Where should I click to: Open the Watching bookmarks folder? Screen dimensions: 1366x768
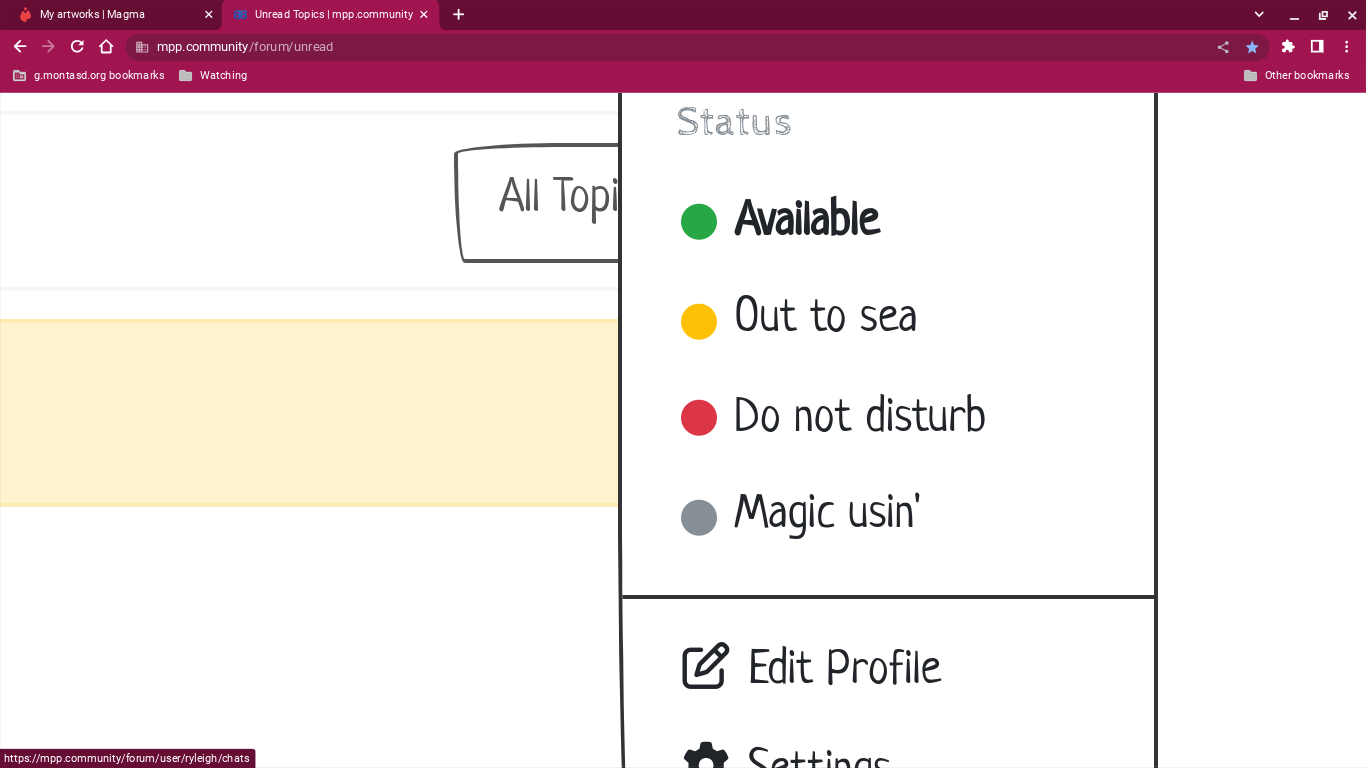tap(213, 76)
